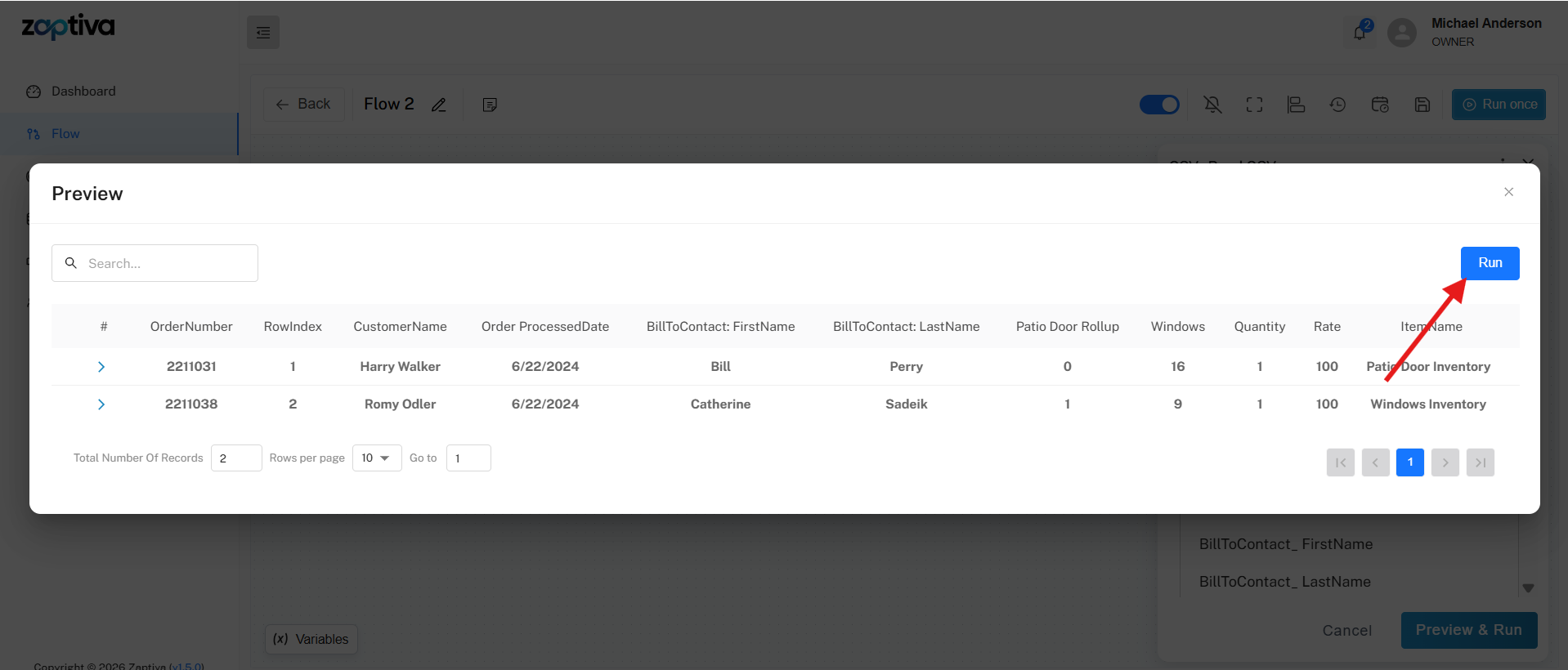Click the Search input field

point(155,263)
